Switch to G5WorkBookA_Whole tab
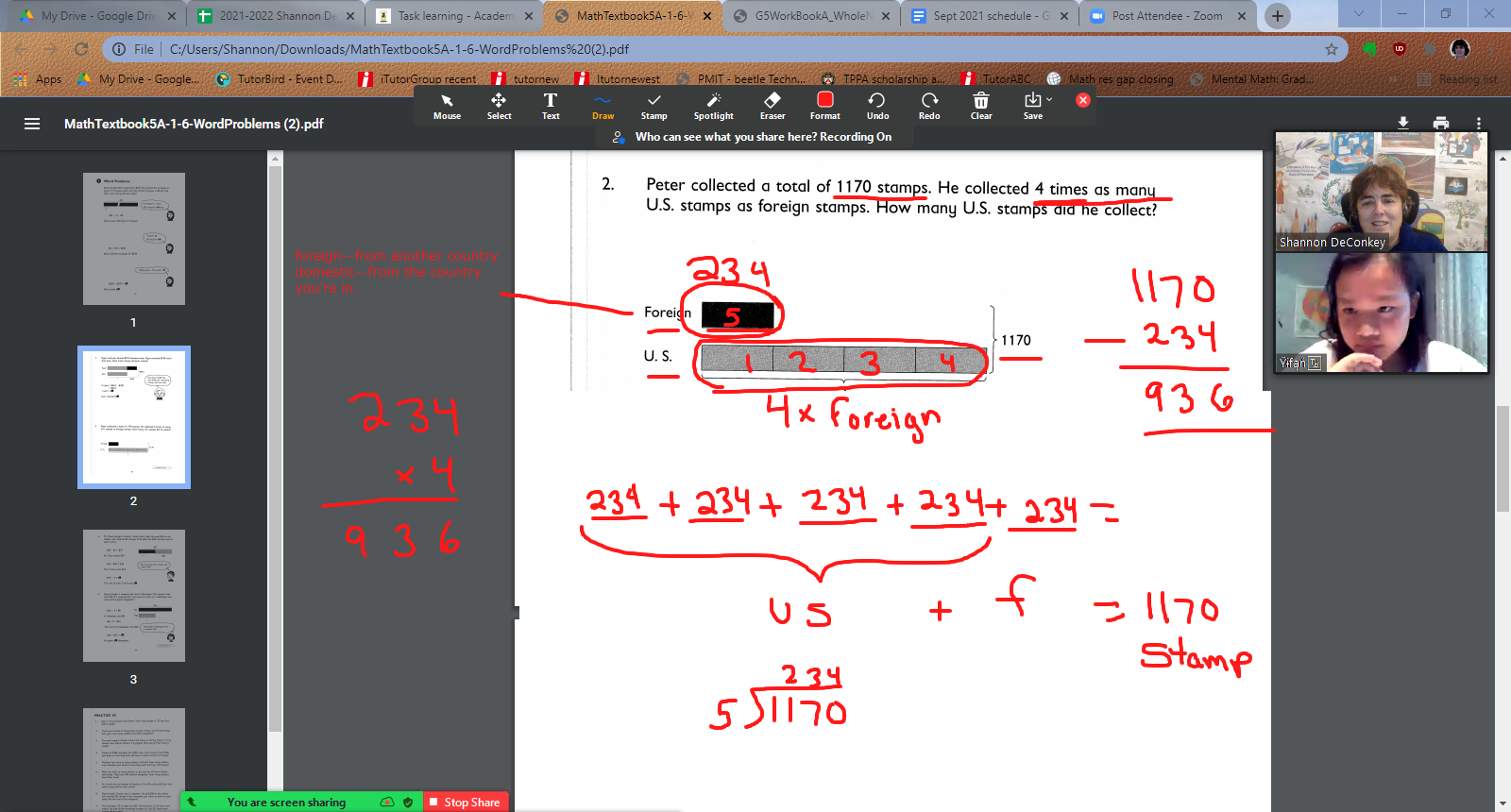 [x=810, y=16]
